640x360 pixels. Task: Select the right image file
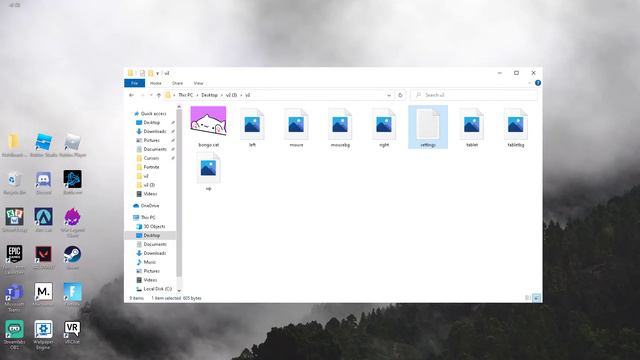[x=384, y=127]
